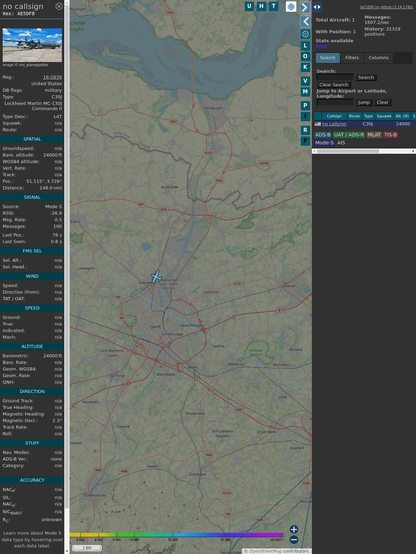Click the H map button
The width and height of the screenshot is (416, 554).
[261, 6]
